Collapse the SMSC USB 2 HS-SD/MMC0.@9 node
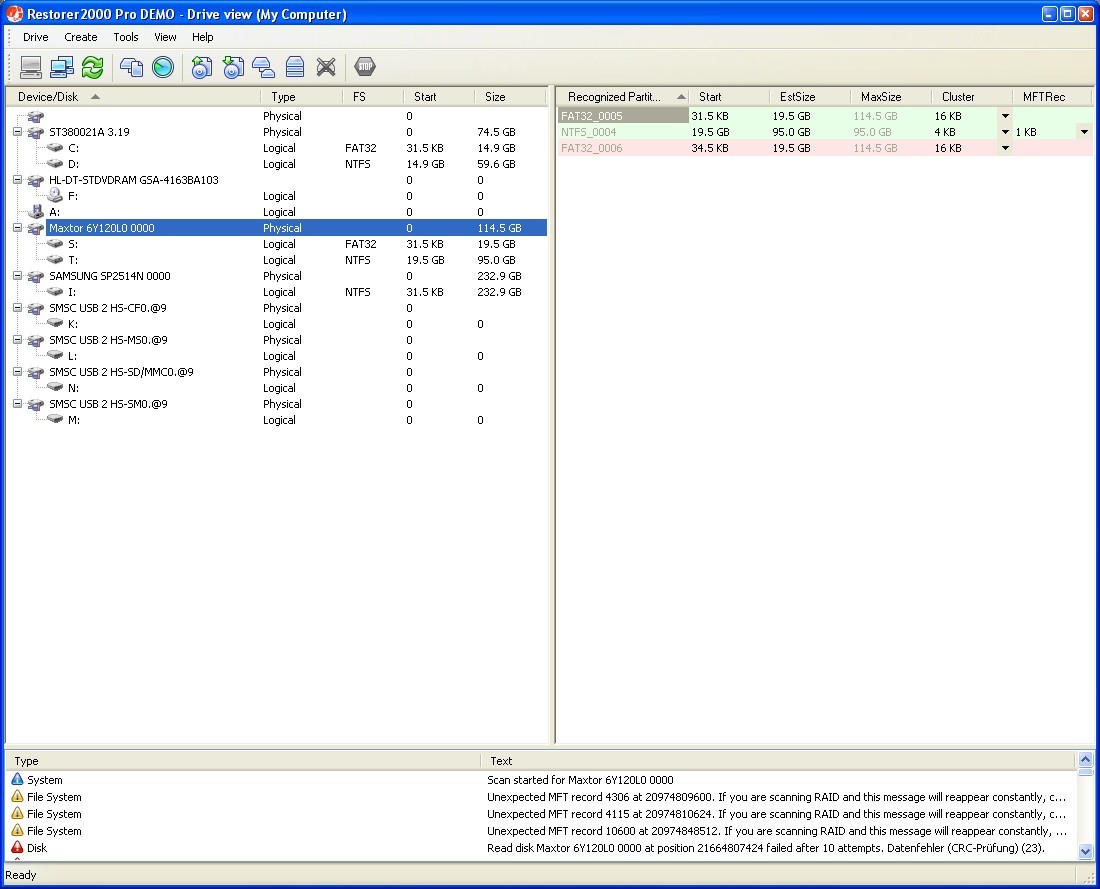This screenshot has height=889, width=1100. click(18, 372)
